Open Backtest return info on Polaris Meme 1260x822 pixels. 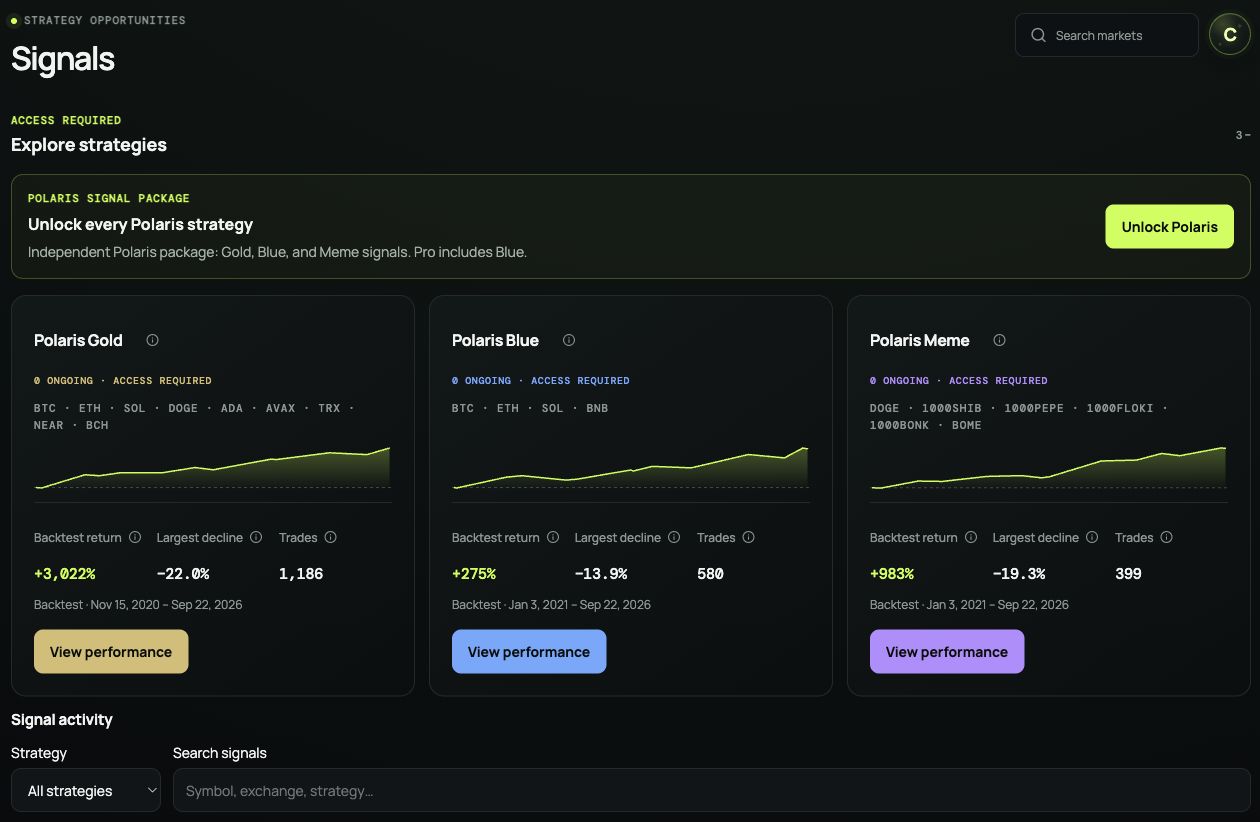tap(971, 537)
